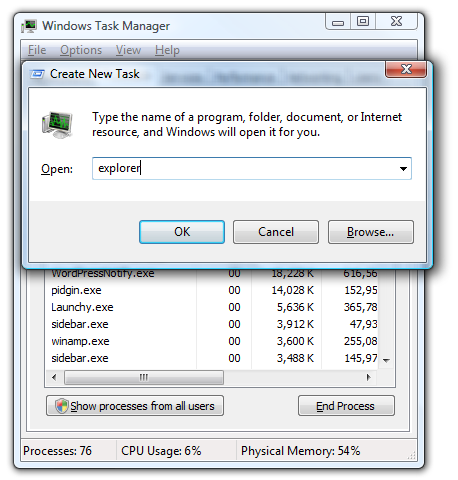Image resolution: width=458 pixels, height=480 pixels.
Task: Open the File menu
Action: coord(37,50)
